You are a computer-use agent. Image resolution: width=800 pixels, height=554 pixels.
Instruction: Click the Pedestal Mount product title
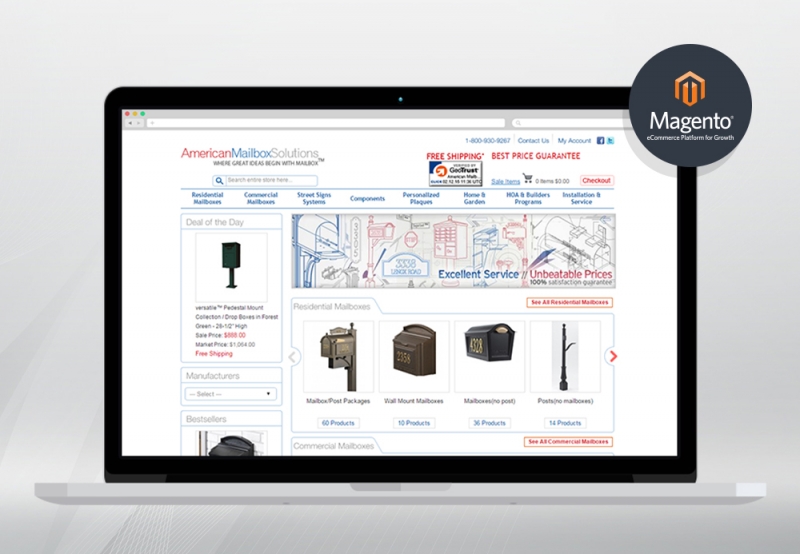237,317
